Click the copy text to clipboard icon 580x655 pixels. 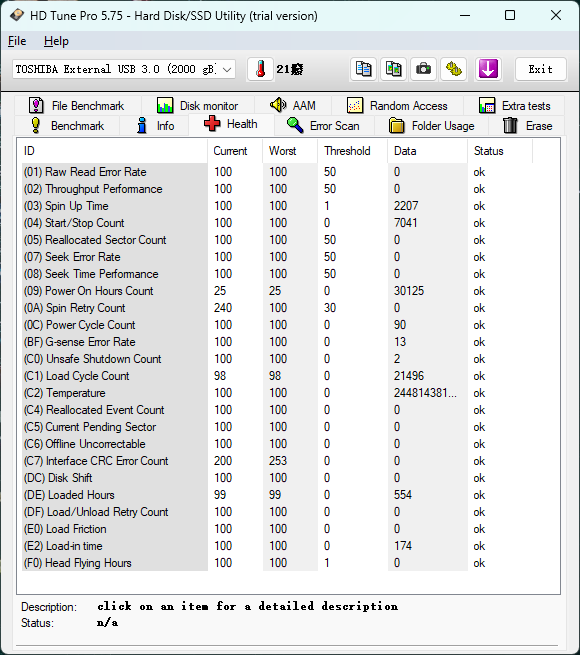pyautogui.click(x=363, y=69)
